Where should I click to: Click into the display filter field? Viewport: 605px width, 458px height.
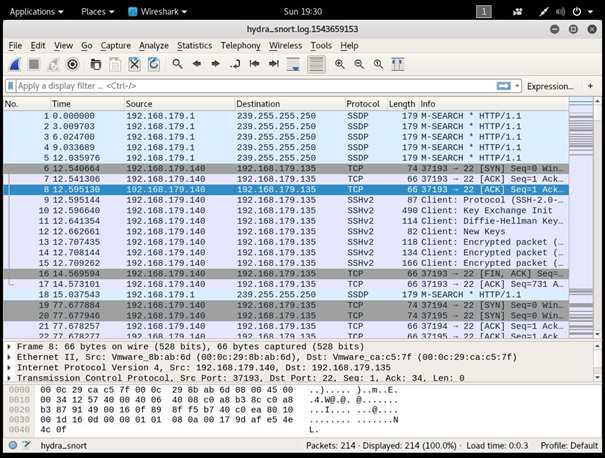click(x=255, y=86)
